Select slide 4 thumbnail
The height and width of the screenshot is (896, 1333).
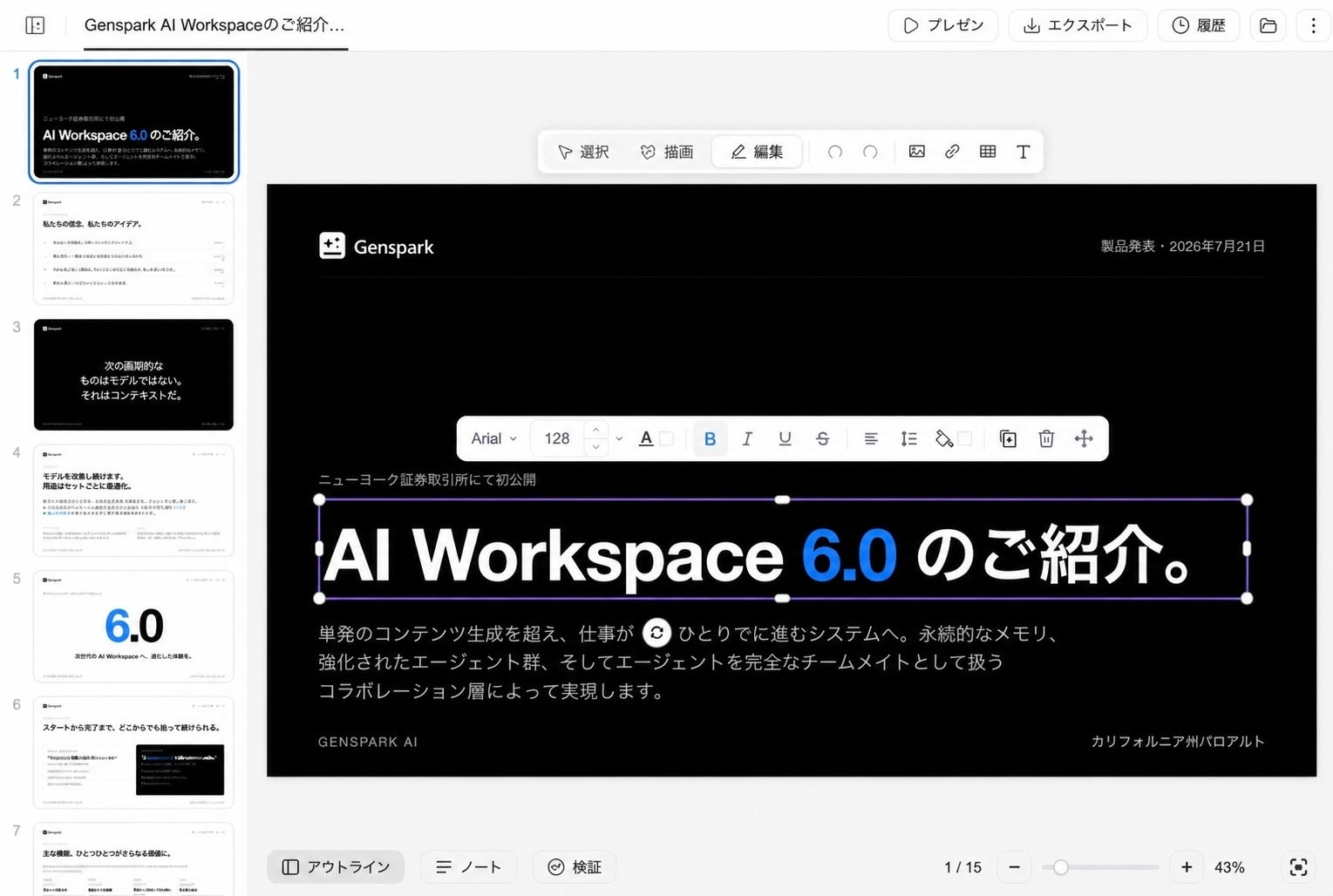coord(133,500)
